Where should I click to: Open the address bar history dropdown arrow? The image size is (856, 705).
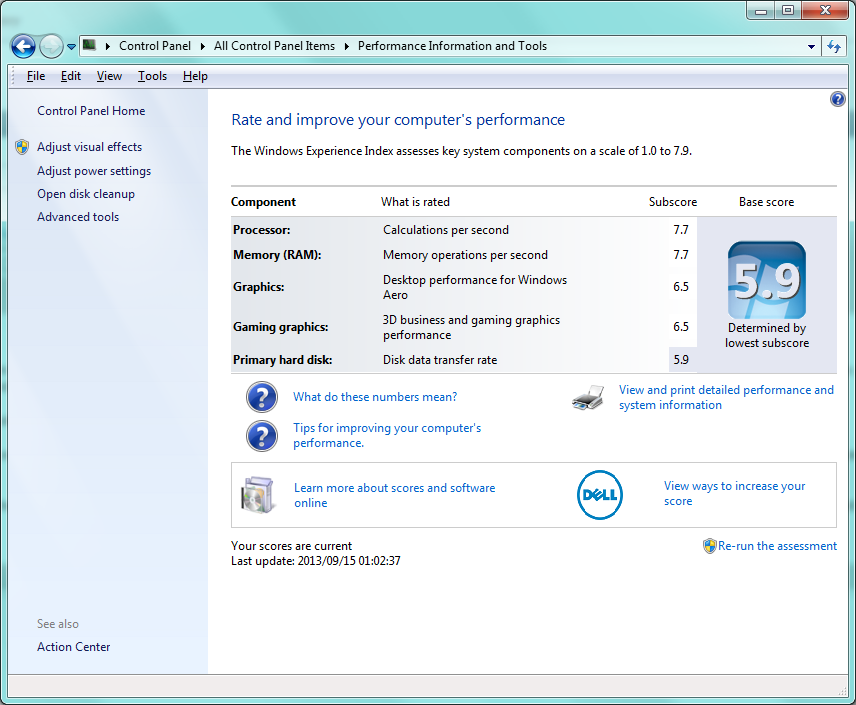[x=811, y=46]
